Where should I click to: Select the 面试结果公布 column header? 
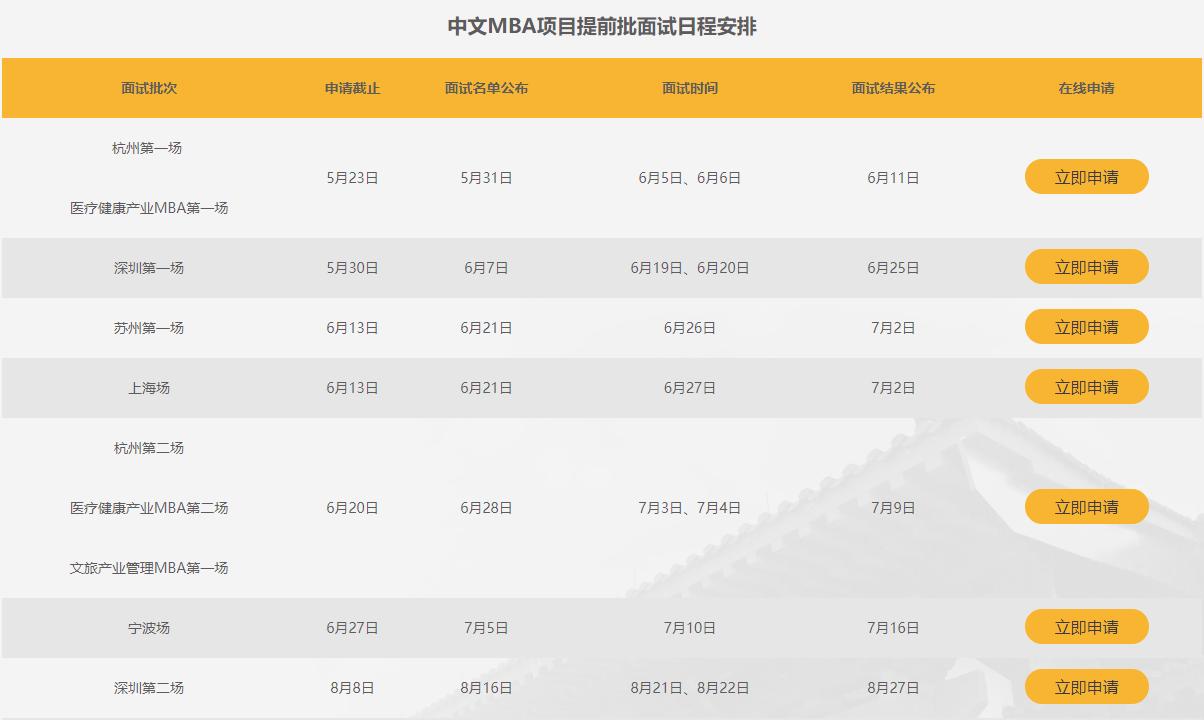click(893, 88)
